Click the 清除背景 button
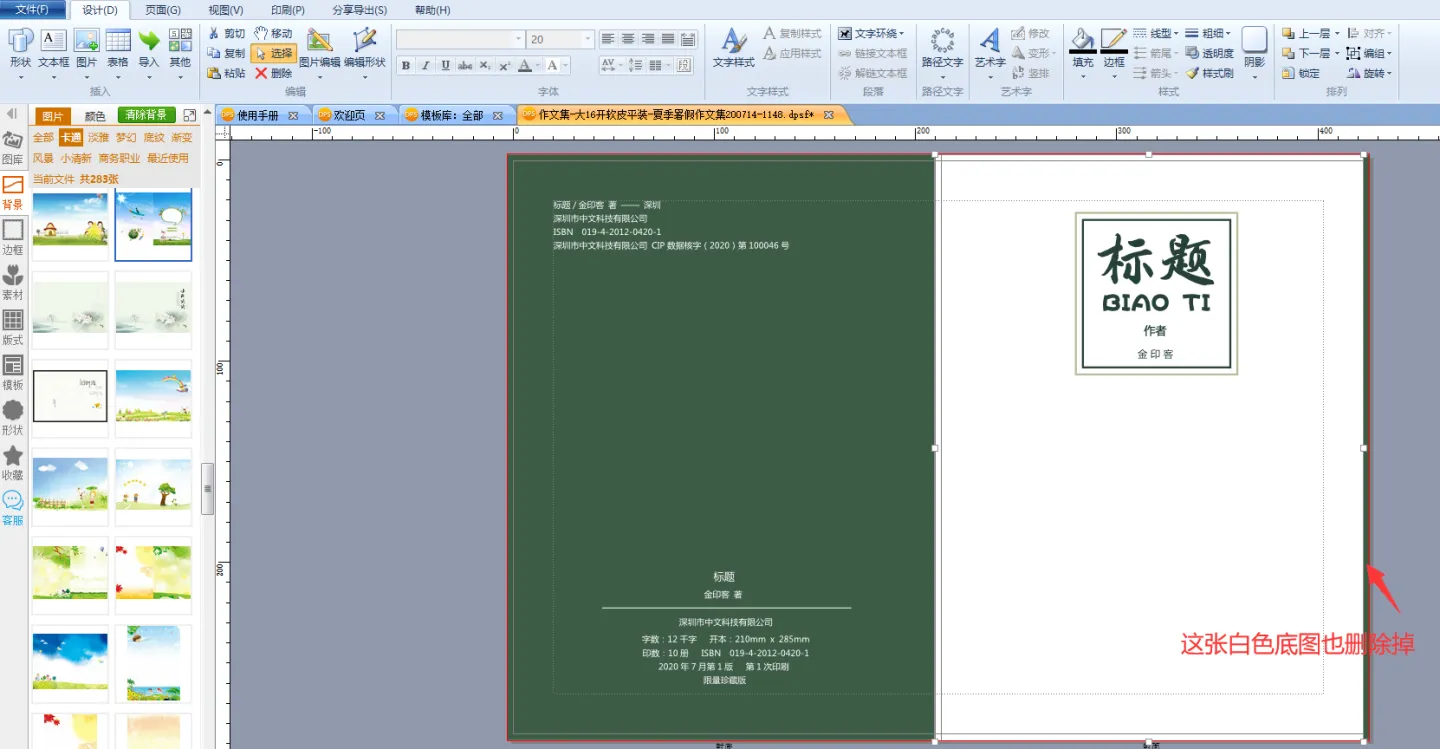Screen dimensions: 1440x749 pyautogui.click(x=147, y=115)
